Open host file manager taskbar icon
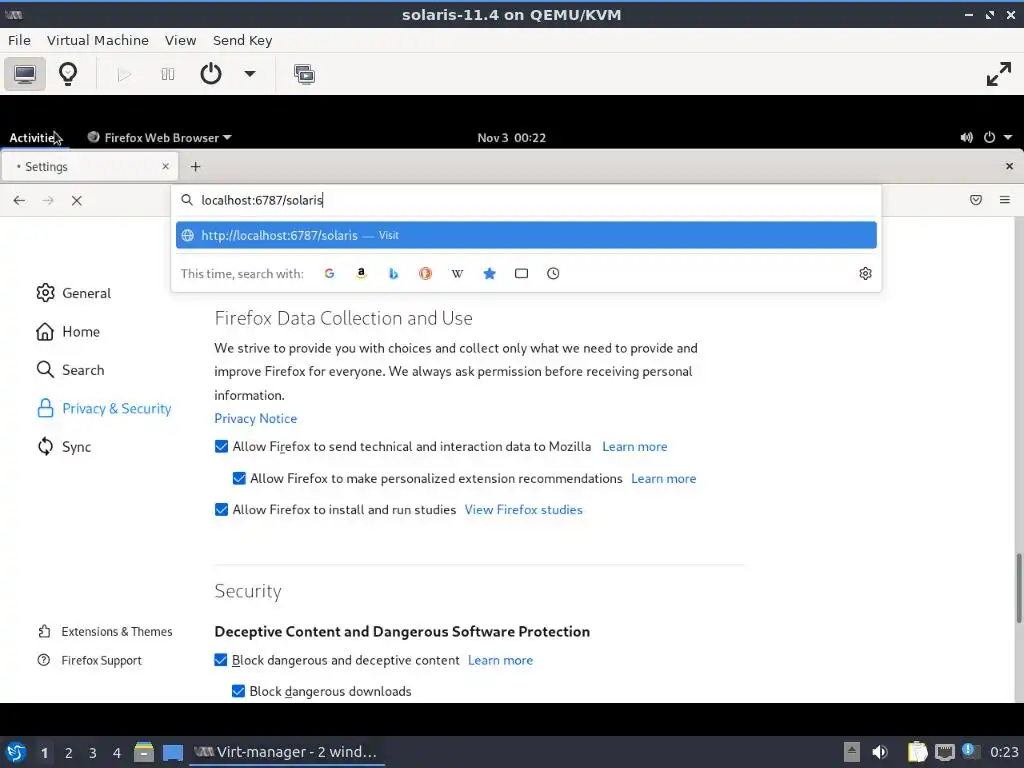1024x768 pixels. (144, 752)
